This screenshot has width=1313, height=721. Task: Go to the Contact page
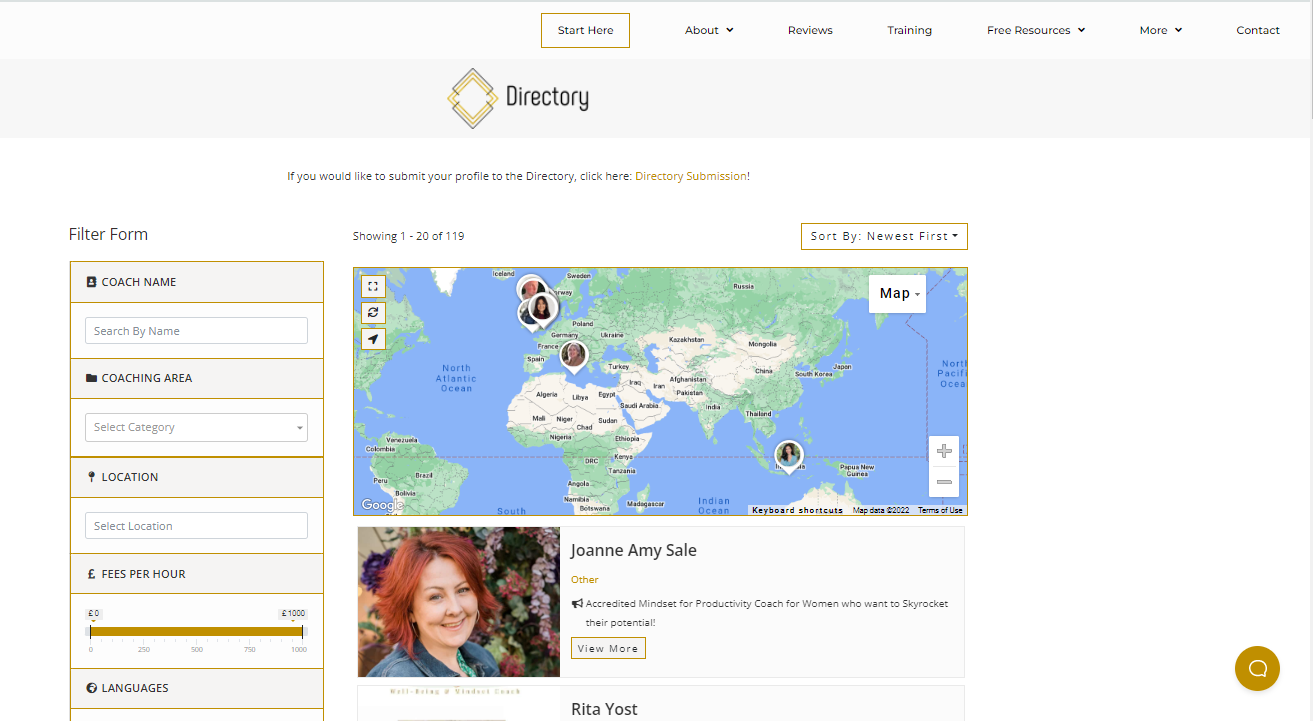[1258, 30]
